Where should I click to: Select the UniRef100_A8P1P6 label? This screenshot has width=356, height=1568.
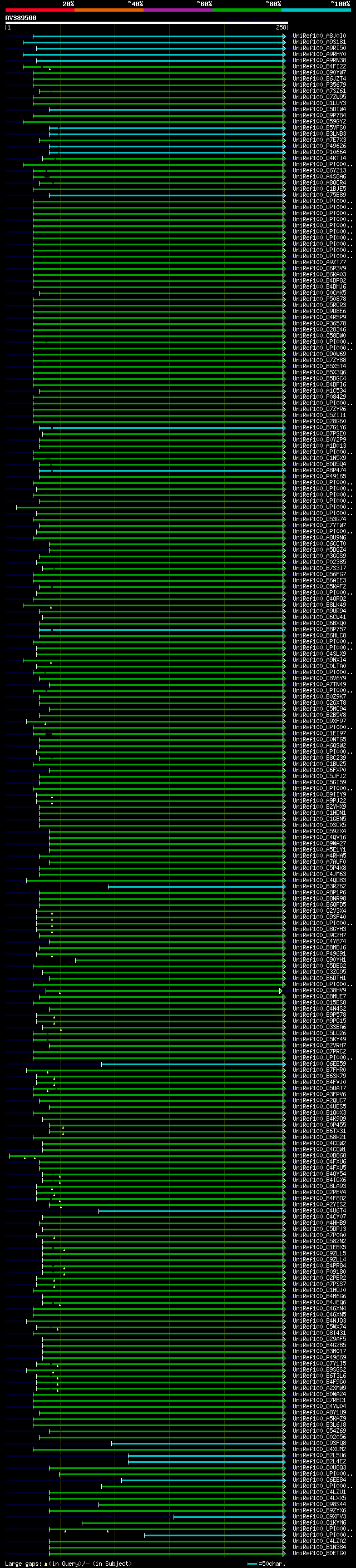(x=319, y=892)
